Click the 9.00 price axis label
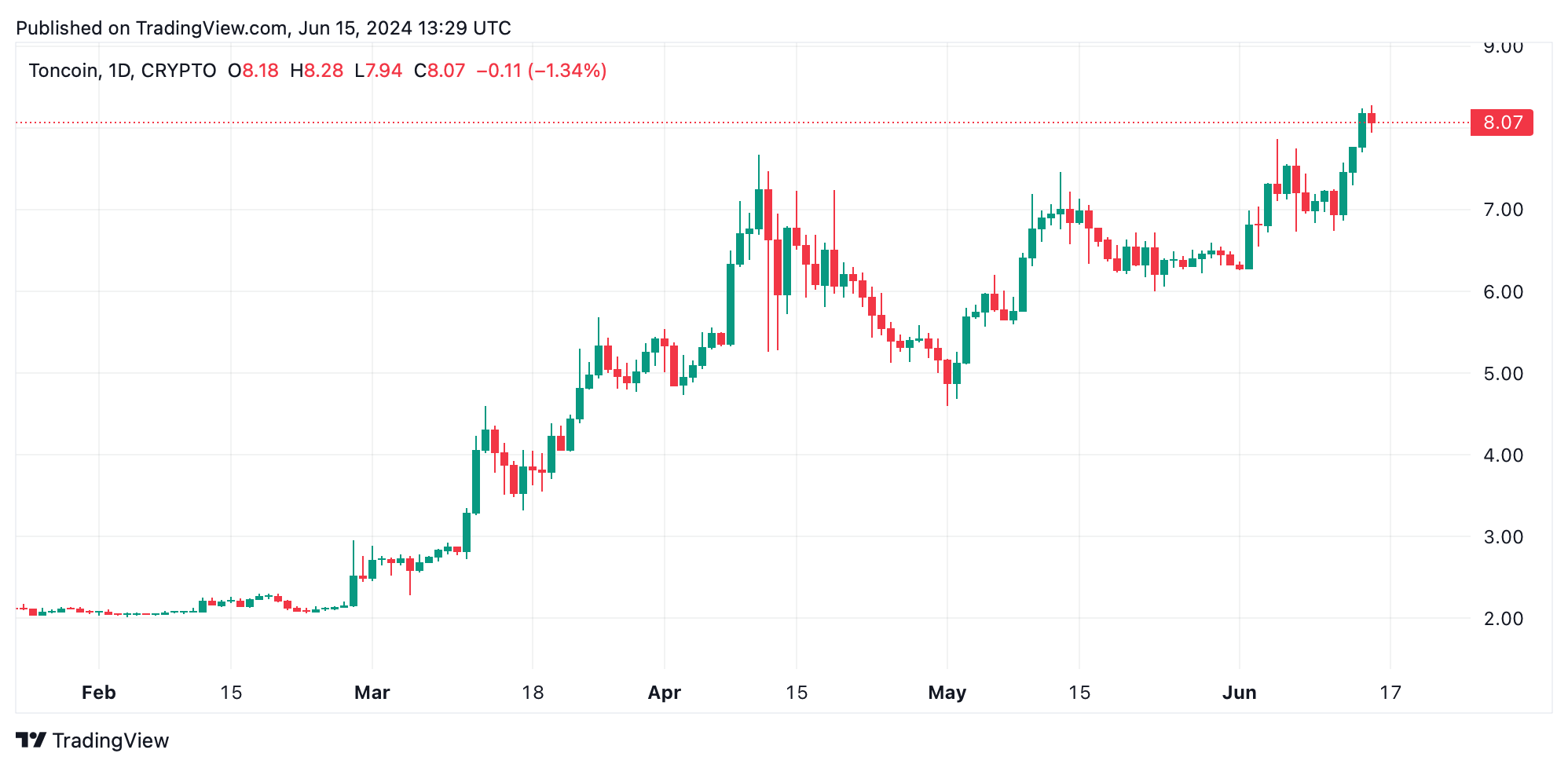This screenshot has width=1568, height=768. (x=1503, y=47)
